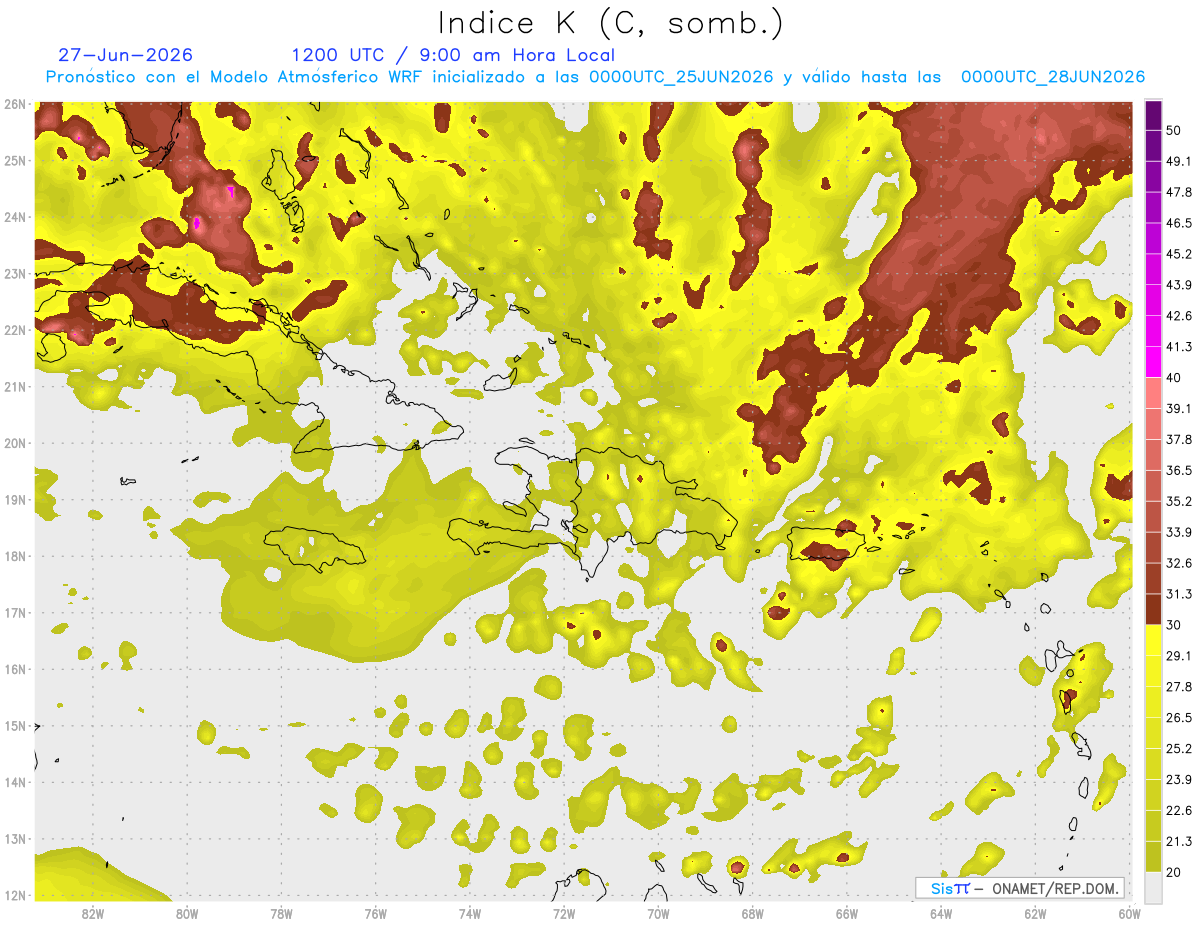Pick the bright yellow swatch between 29.1 and 30
Image resolution: width=1200 pixels, height=927 pixels.
point(1154,640)
